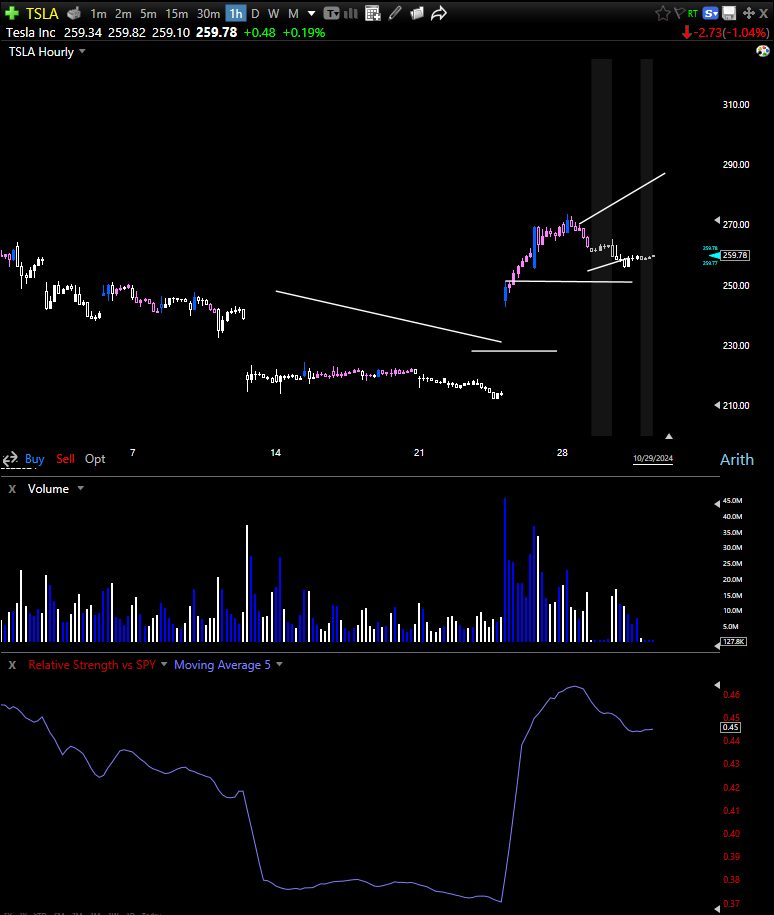Screen dimensions: 774x915
Task: Expand the TSLA Hourly dropdown
Action: coord(82,51)
